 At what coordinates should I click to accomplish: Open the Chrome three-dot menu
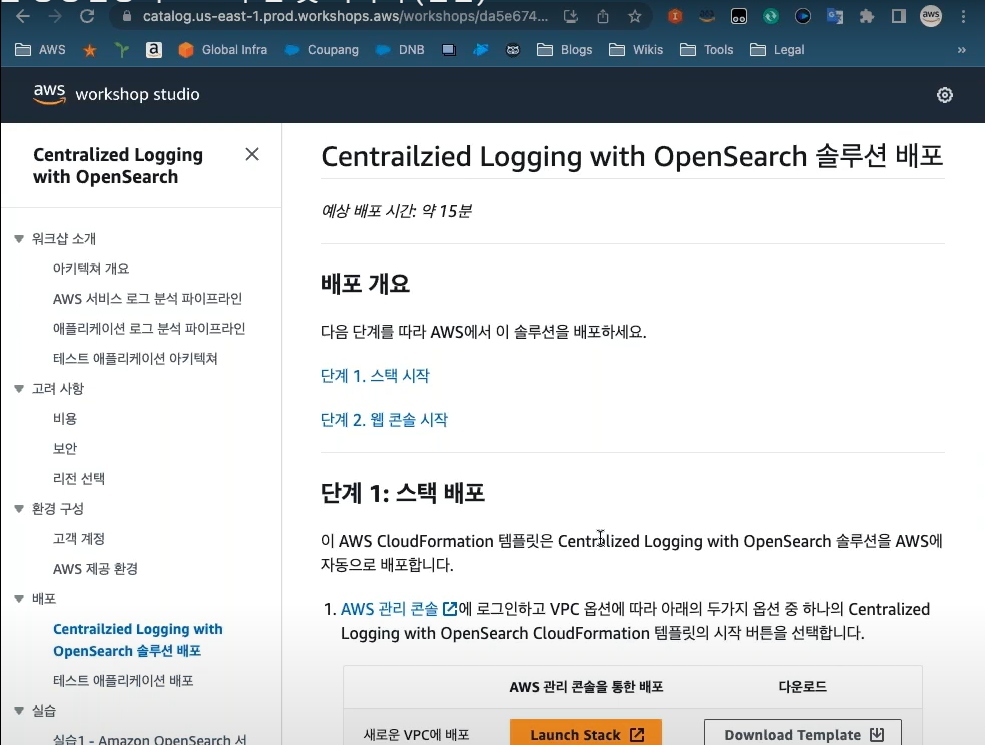[x=963, y=16]
